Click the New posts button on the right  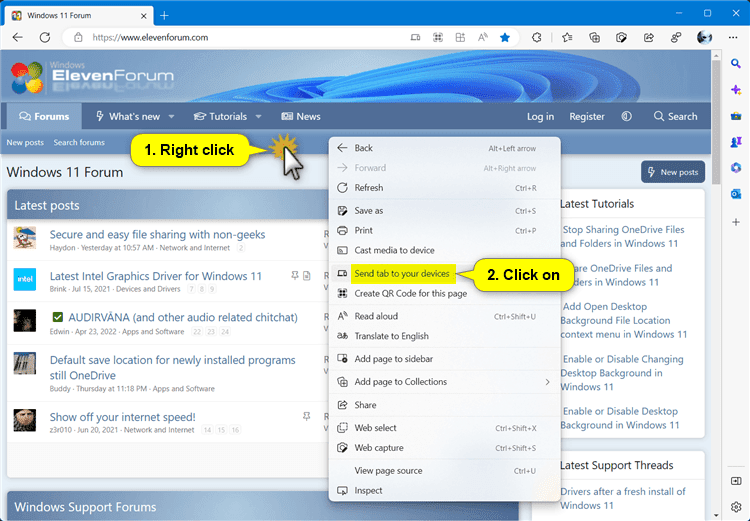[673, 172]
